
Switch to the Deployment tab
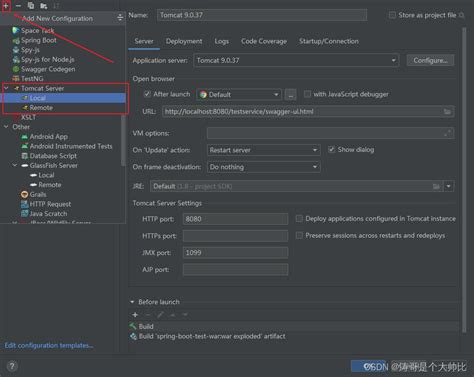pos(184,41)
